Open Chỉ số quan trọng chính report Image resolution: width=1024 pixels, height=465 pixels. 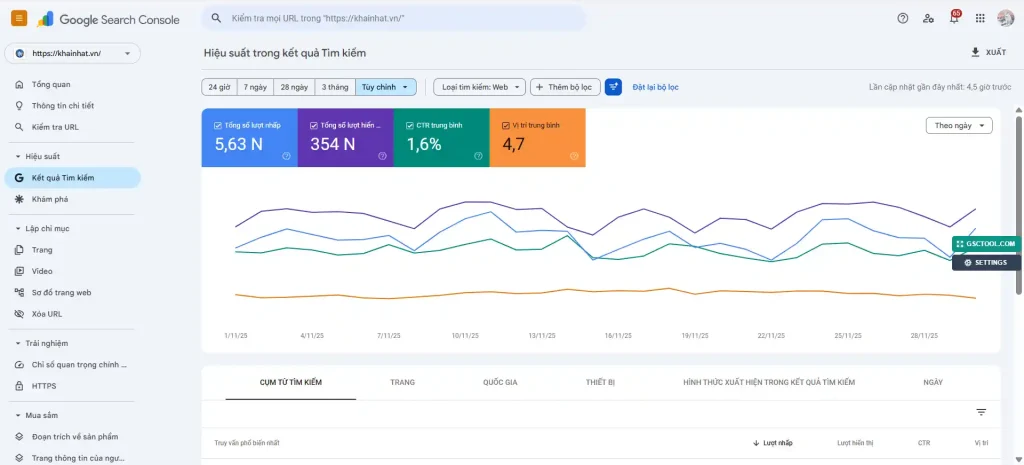(x=72, y=364)
